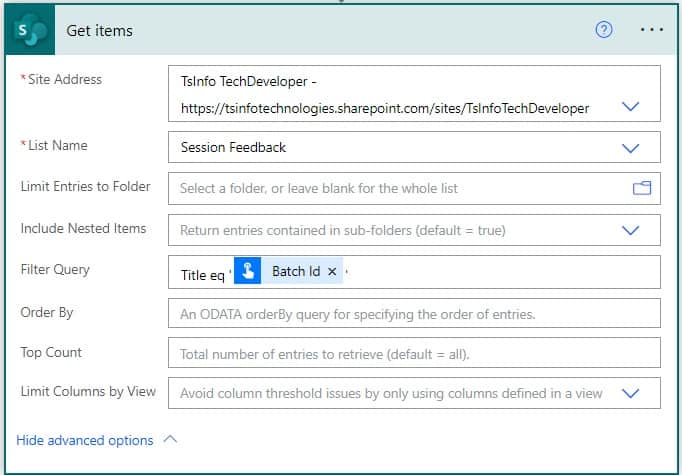
Task: Click the Batch Id trigger hand icon
Action: coord(247,271)
